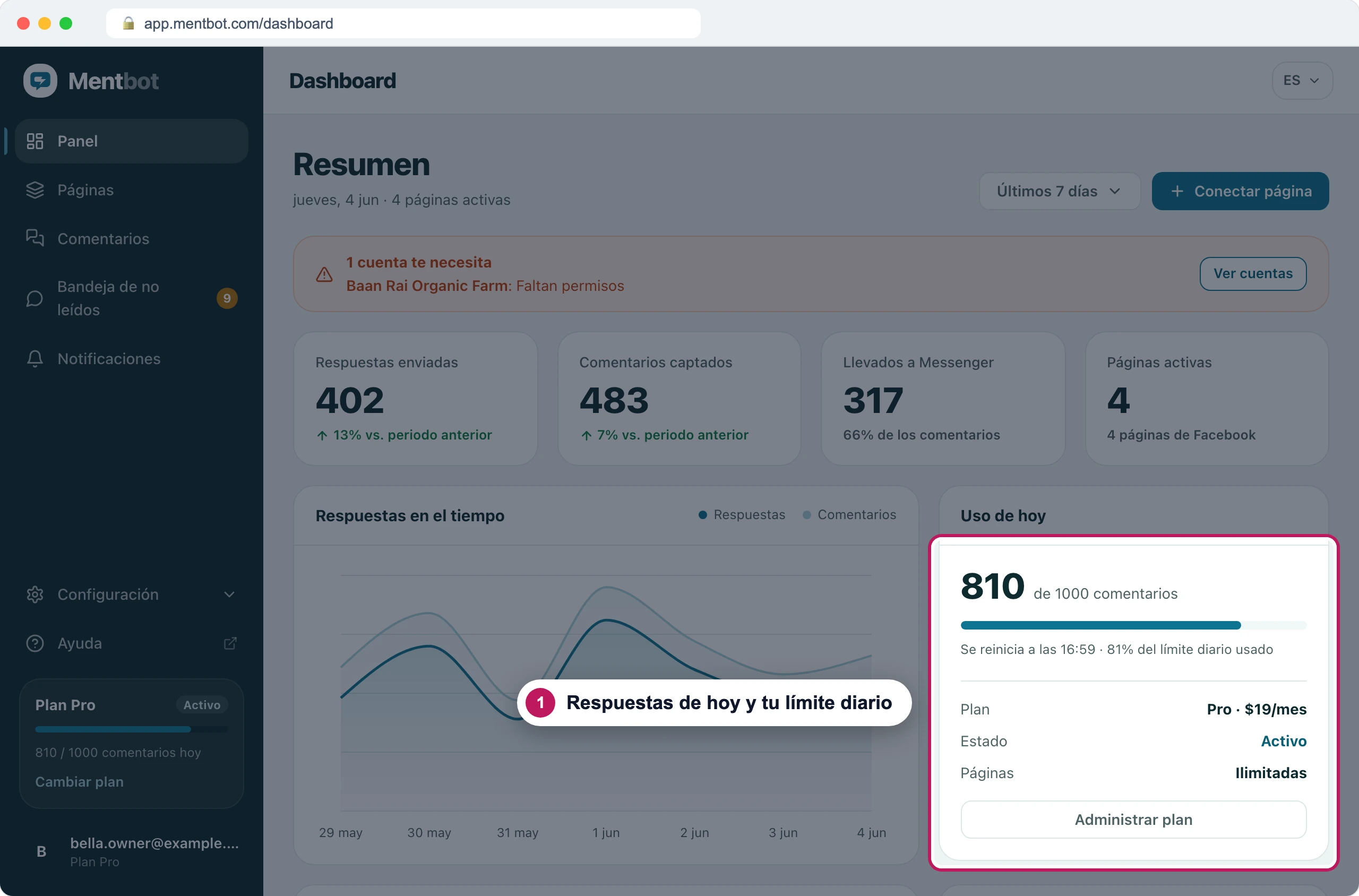Screen dimensions: 1359x896
Task: Open the ES language dropdown
Action: pos(1302,81)
